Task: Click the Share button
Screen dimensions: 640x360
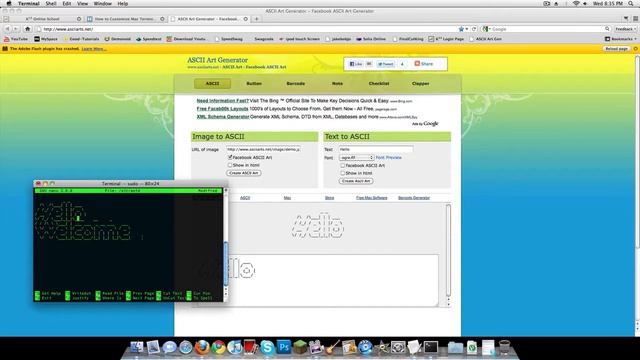Action: tap(424, 64)
